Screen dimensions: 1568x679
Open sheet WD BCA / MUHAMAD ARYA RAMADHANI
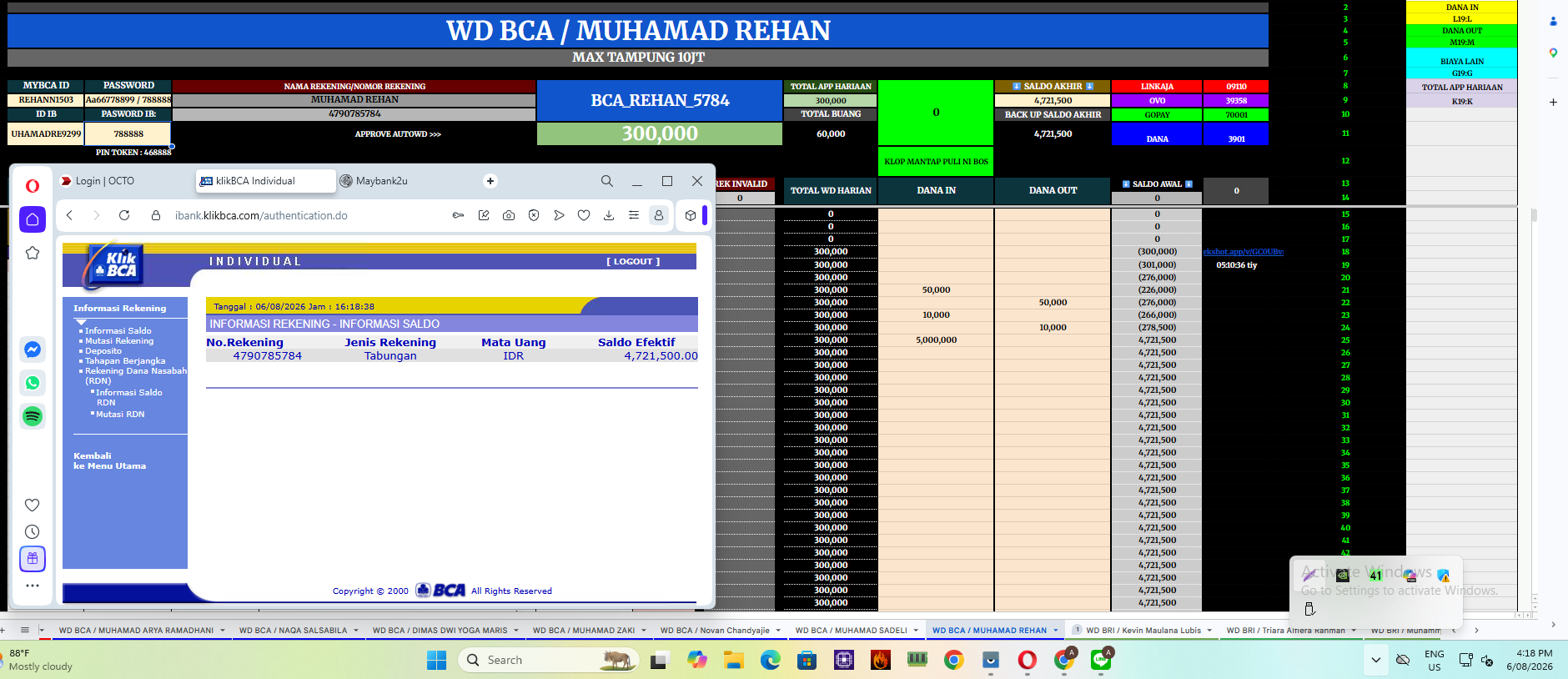pos(136,631)
